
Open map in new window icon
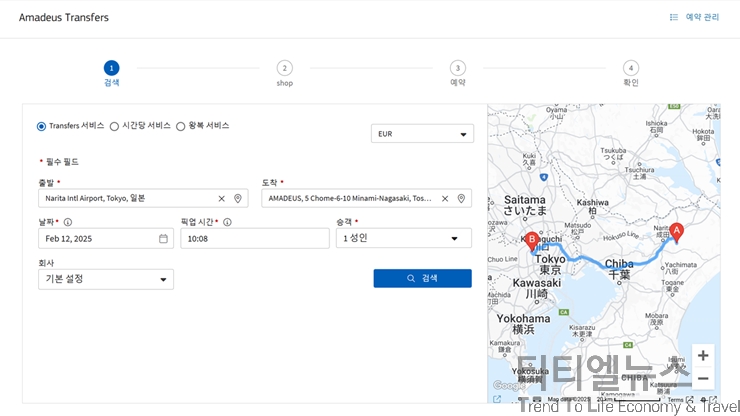click(x=497, y=399)
